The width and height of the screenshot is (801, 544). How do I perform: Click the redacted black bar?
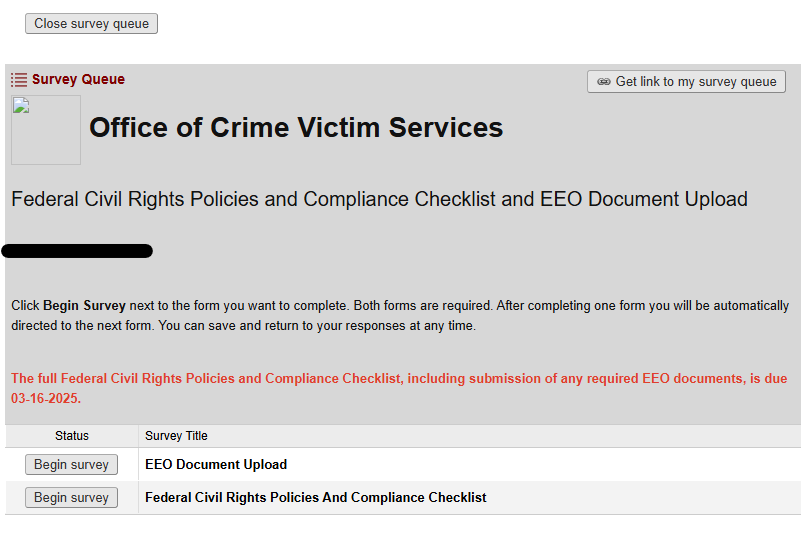(x=80, y=251)
